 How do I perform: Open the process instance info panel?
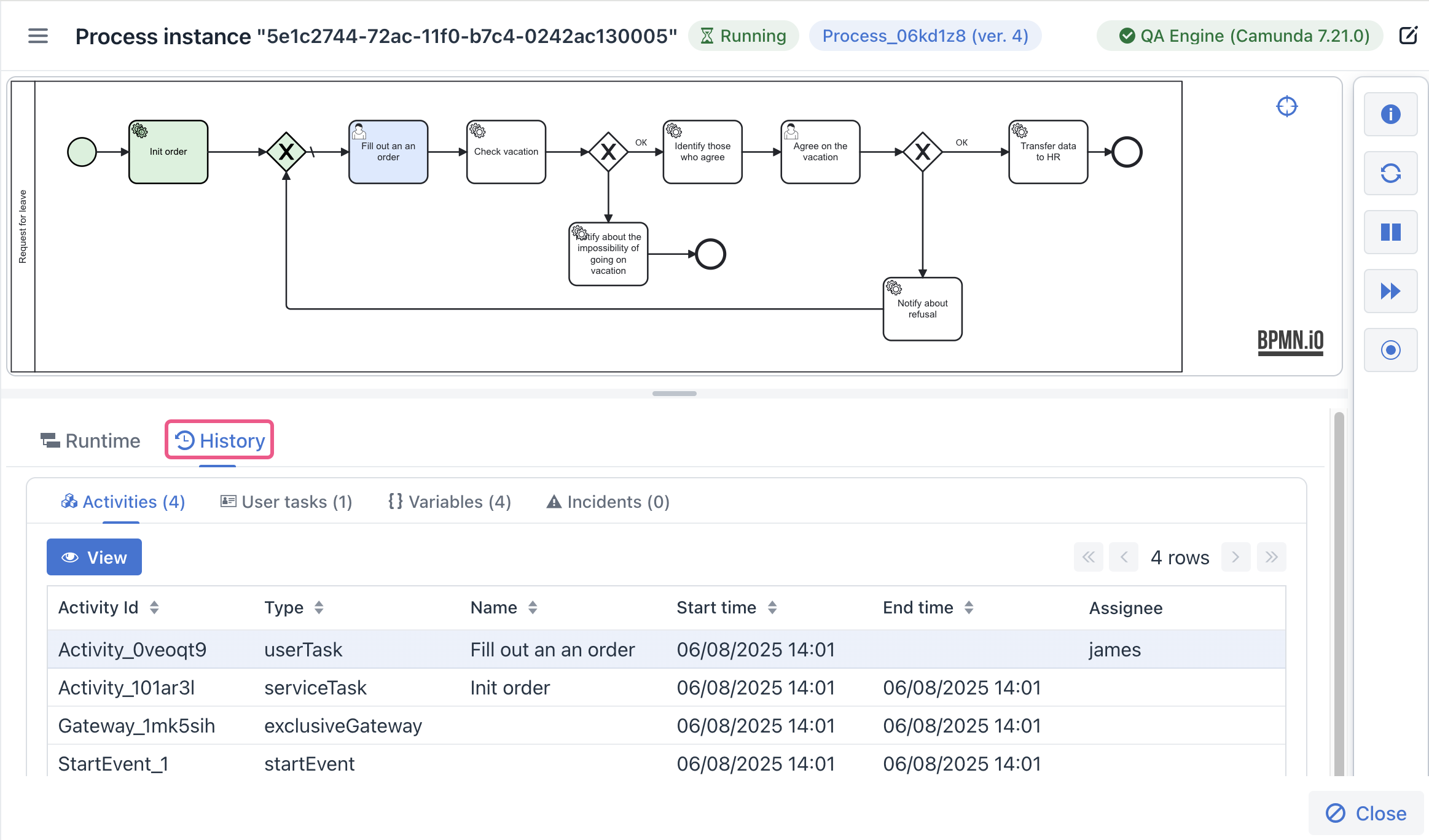click(x=1391, y=114)
